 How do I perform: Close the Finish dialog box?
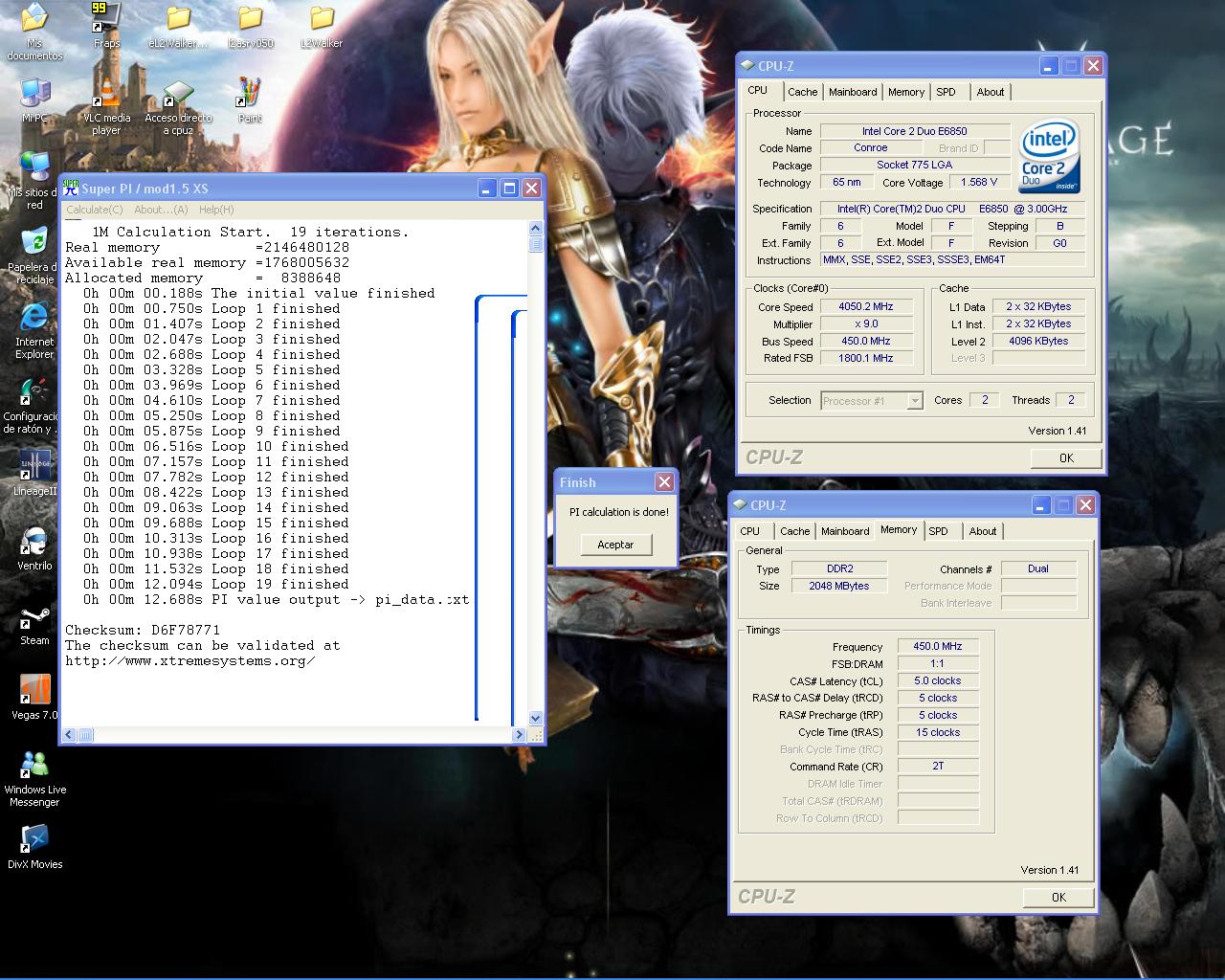664,481
